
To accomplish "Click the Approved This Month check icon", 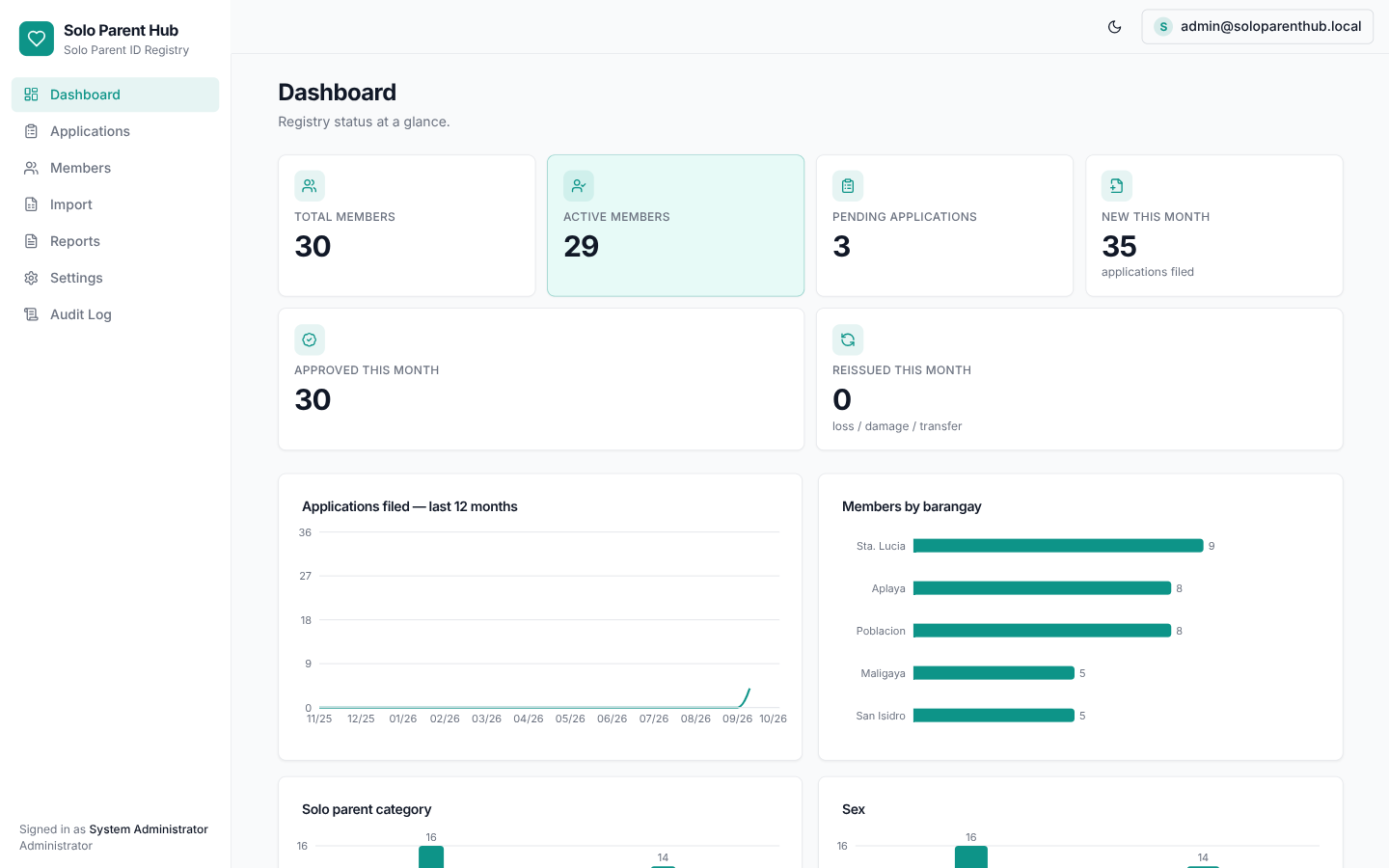I will pyautogui.click(x=310, y=339).
